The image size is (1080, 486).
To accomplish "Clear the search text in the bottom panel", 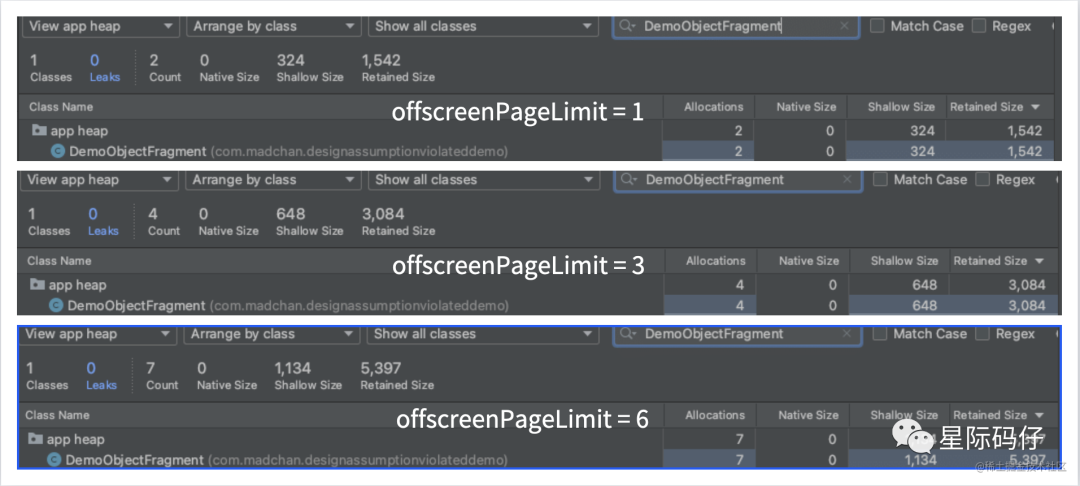I will pos(847,334).
